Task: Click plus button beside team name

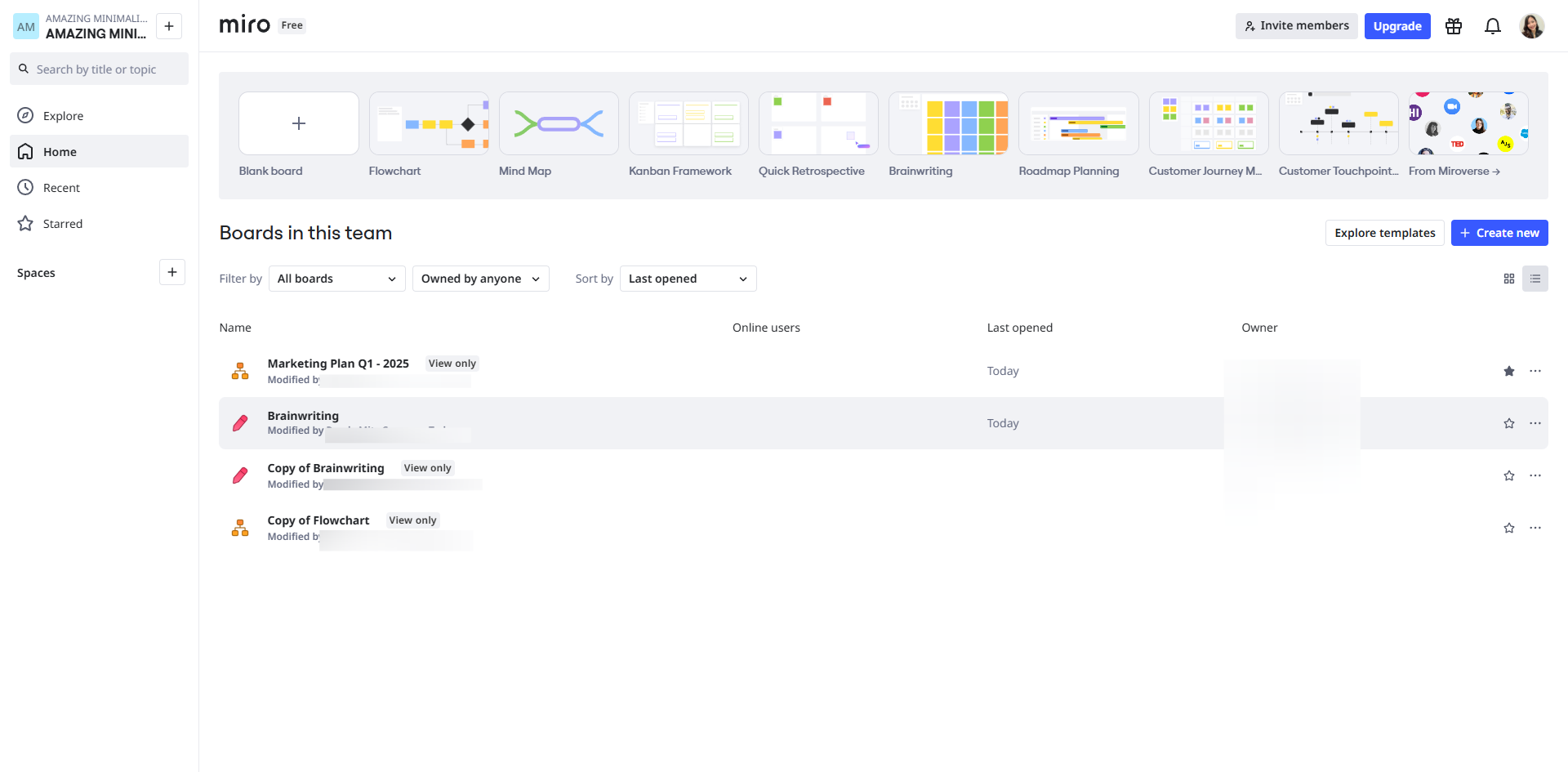Action: (169, 26)
